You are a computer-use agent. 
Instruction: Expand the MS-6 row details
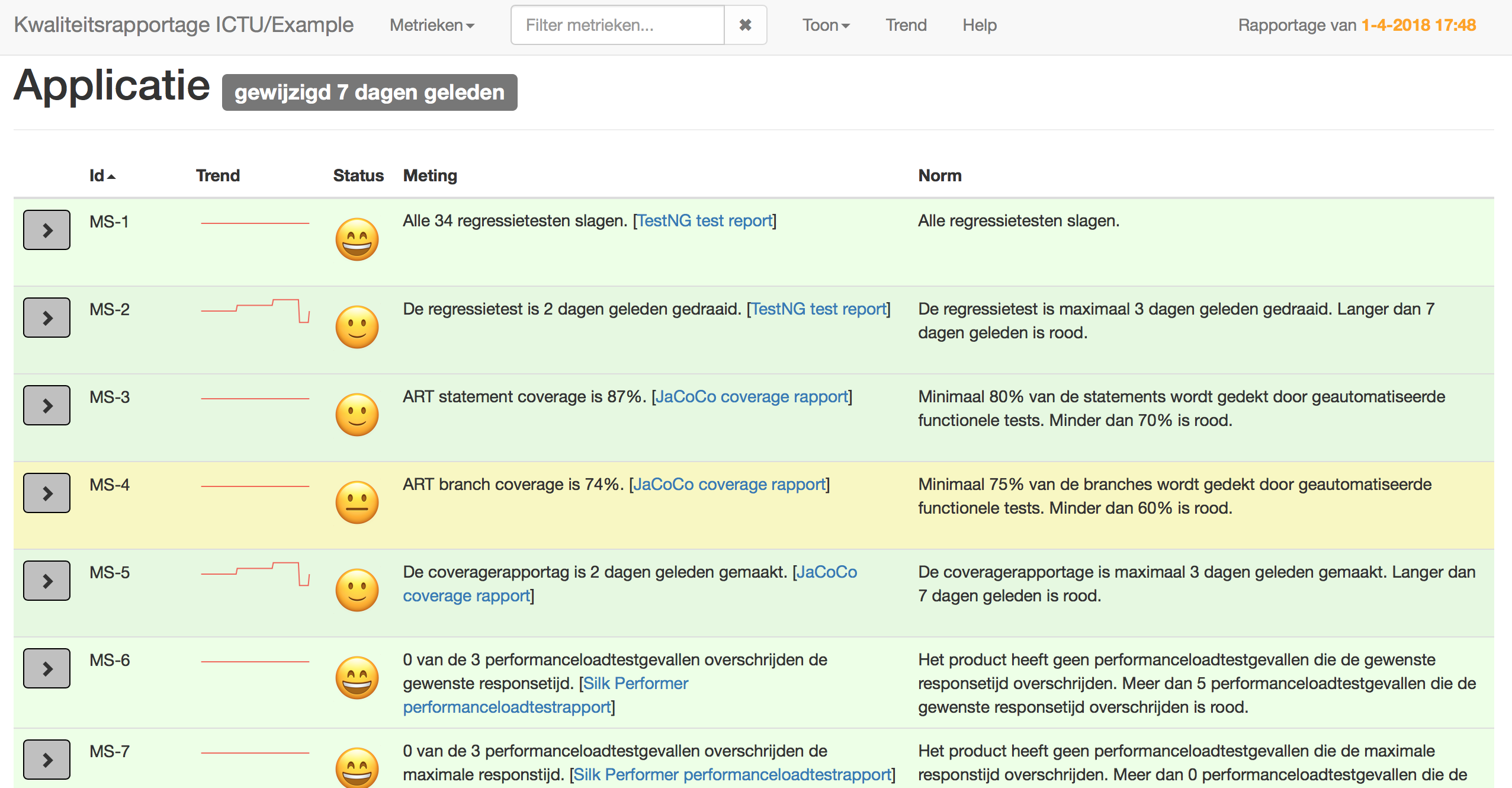(47, 668)
